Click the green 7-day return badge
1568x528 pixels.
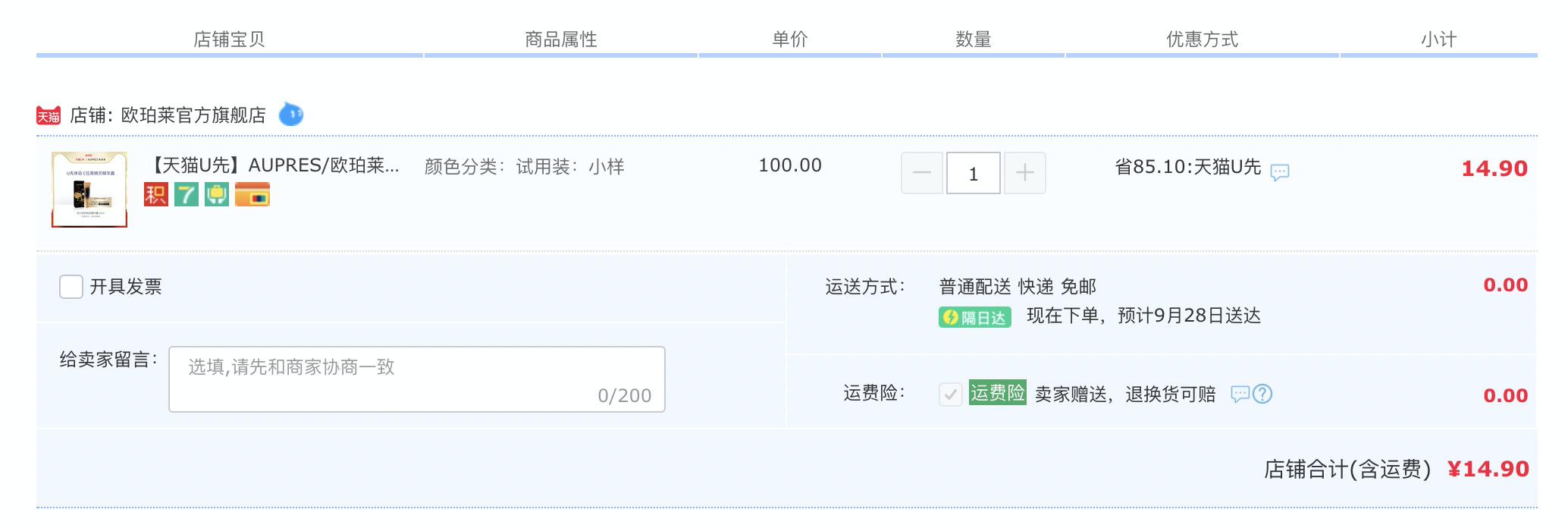187,194
